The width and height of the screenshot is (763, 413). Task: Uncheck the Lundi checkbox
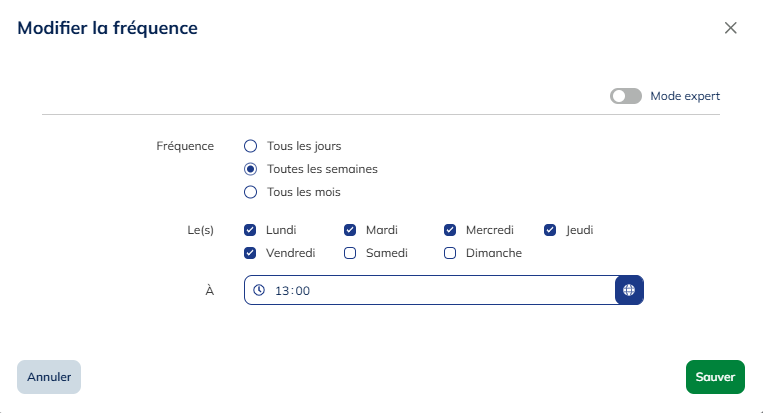coord(250,230)
